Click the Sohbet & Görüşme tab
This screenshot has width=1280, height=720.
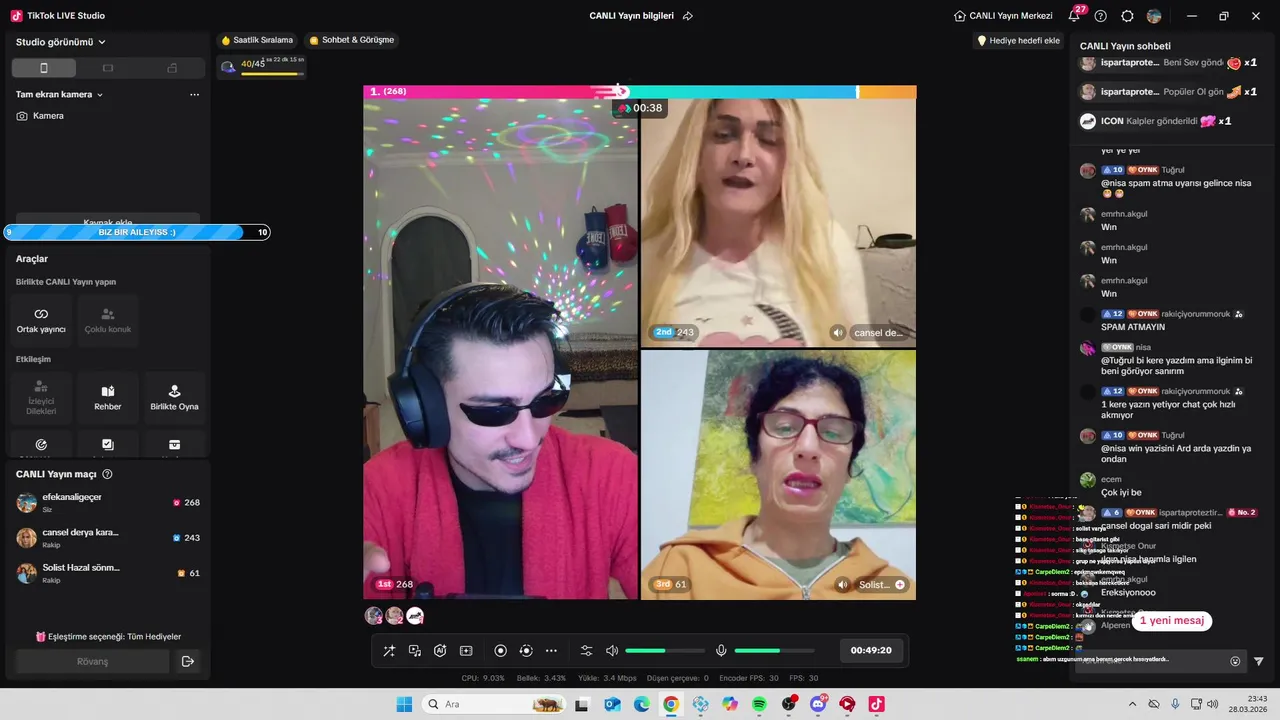352,40
